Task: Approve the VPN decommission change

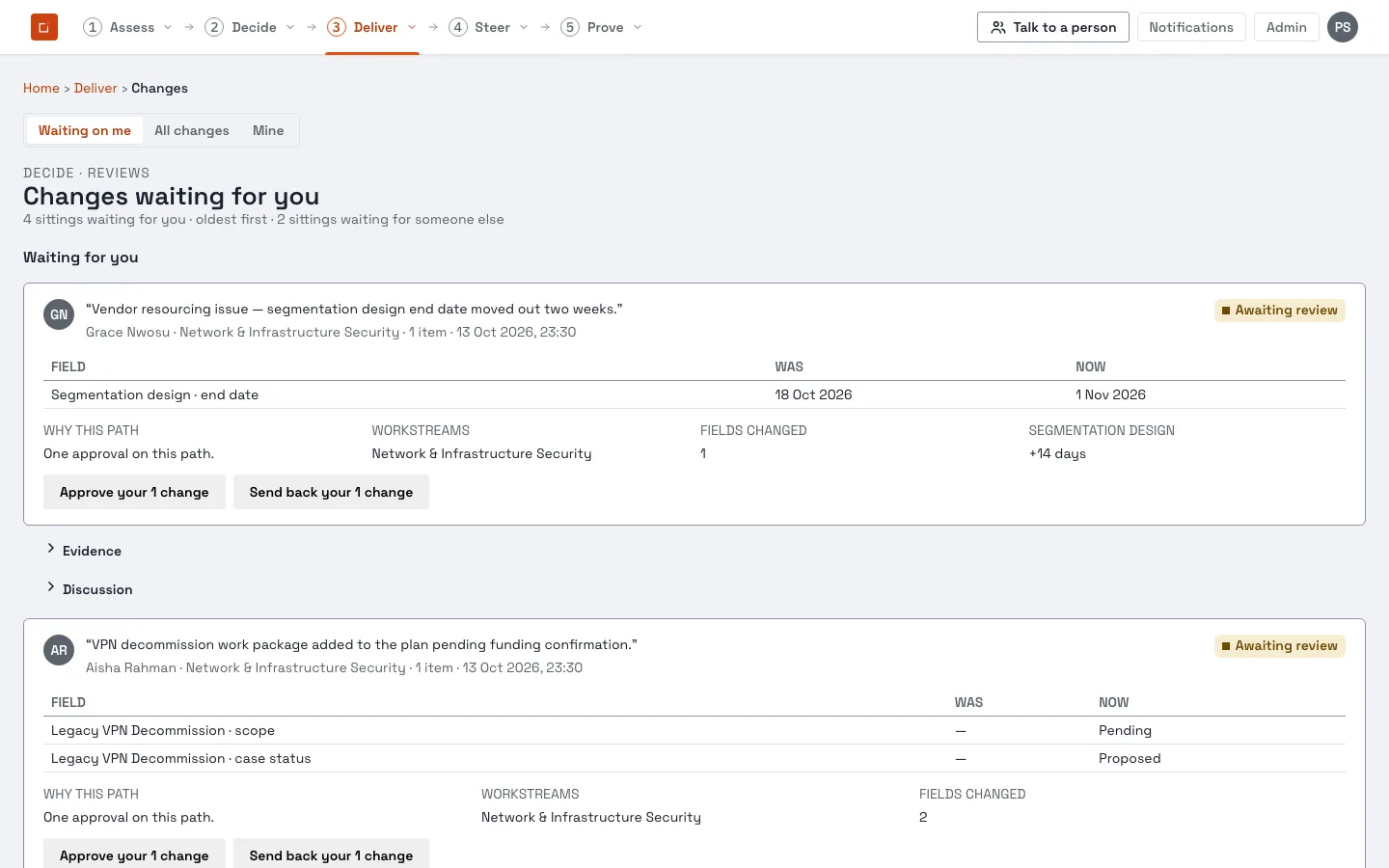Action: click(x=134, y=854)
